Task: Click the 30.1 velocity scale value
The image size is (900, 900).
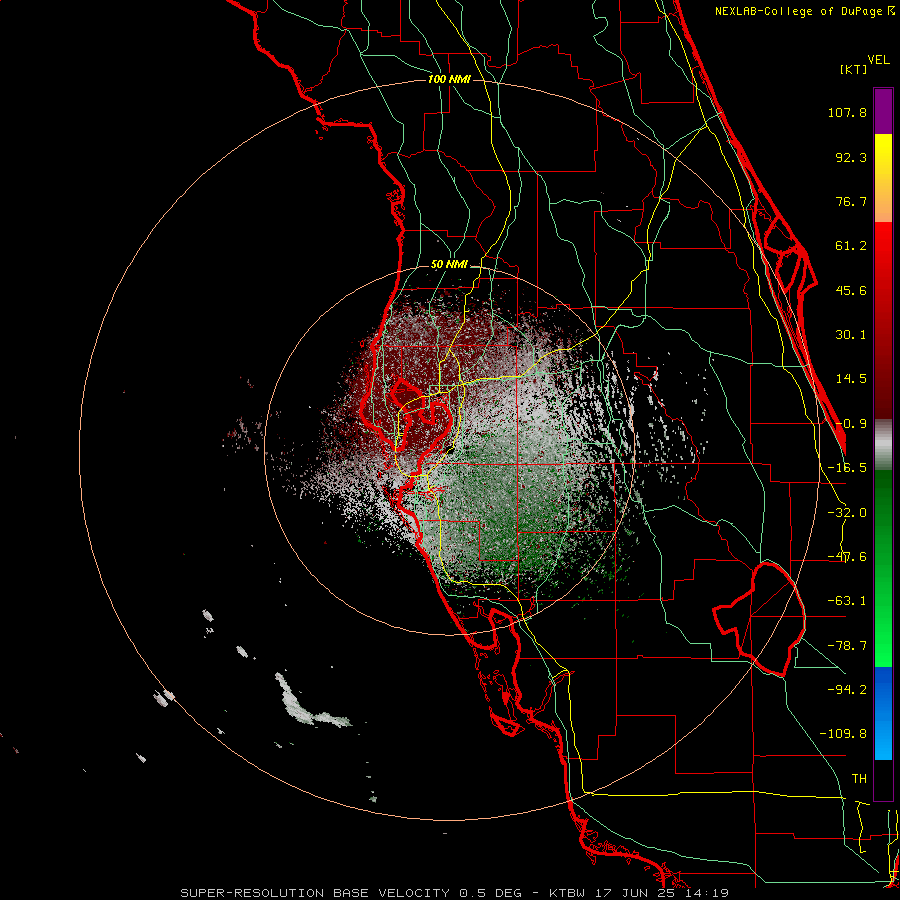Action: [851, 335]
